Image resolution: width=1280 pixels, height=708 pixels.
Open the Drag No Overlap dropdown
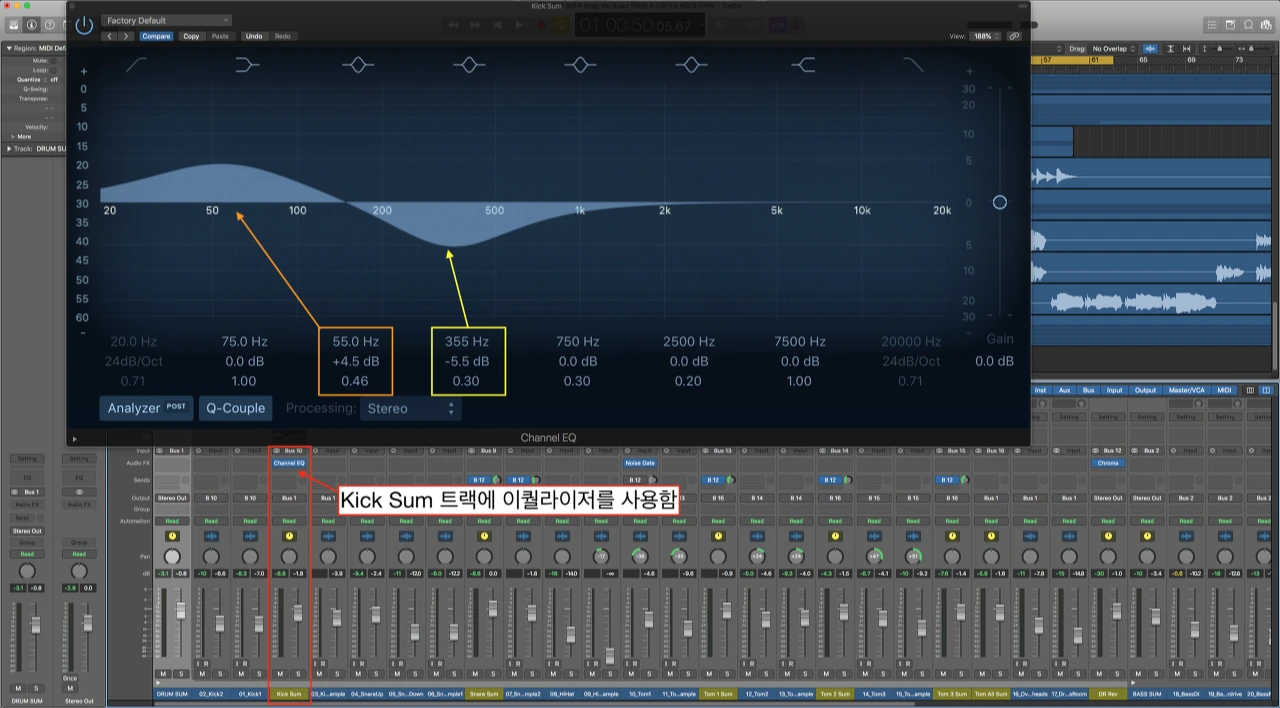pos(1114,48)
